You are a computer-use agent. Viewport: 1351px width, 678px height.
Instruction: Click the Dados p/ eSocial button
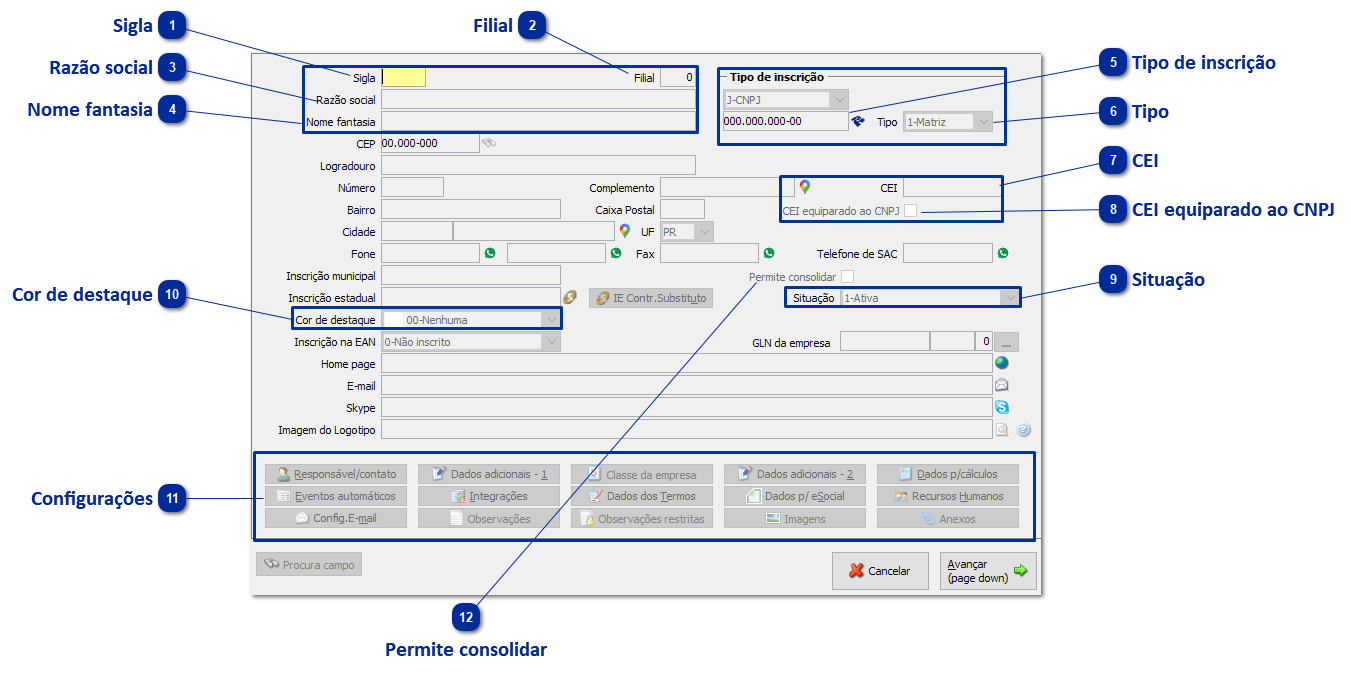click(x=795, y=496)
